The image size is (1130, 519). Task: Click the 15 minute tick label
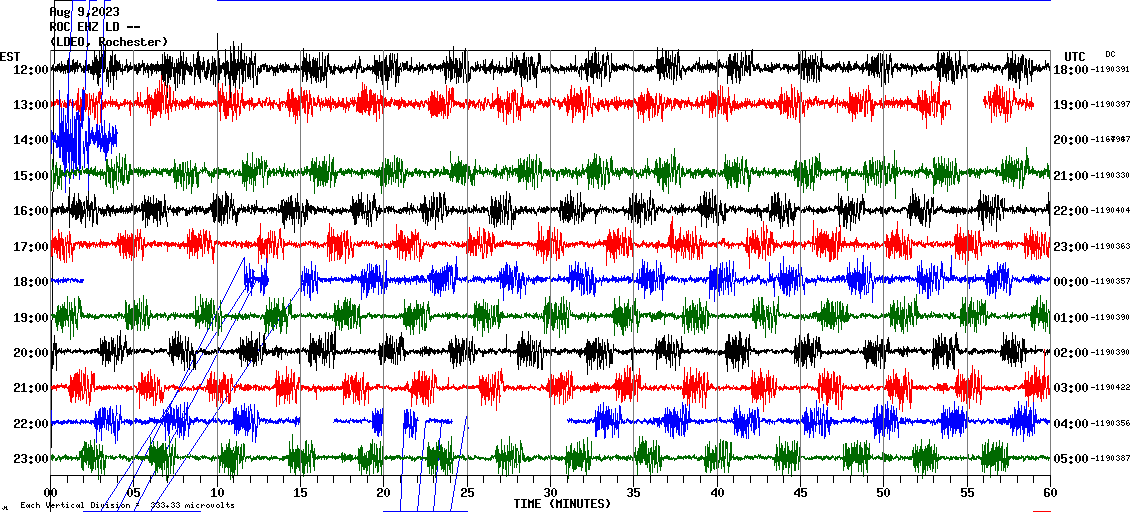pyautogui.click(x=300, y=493)
